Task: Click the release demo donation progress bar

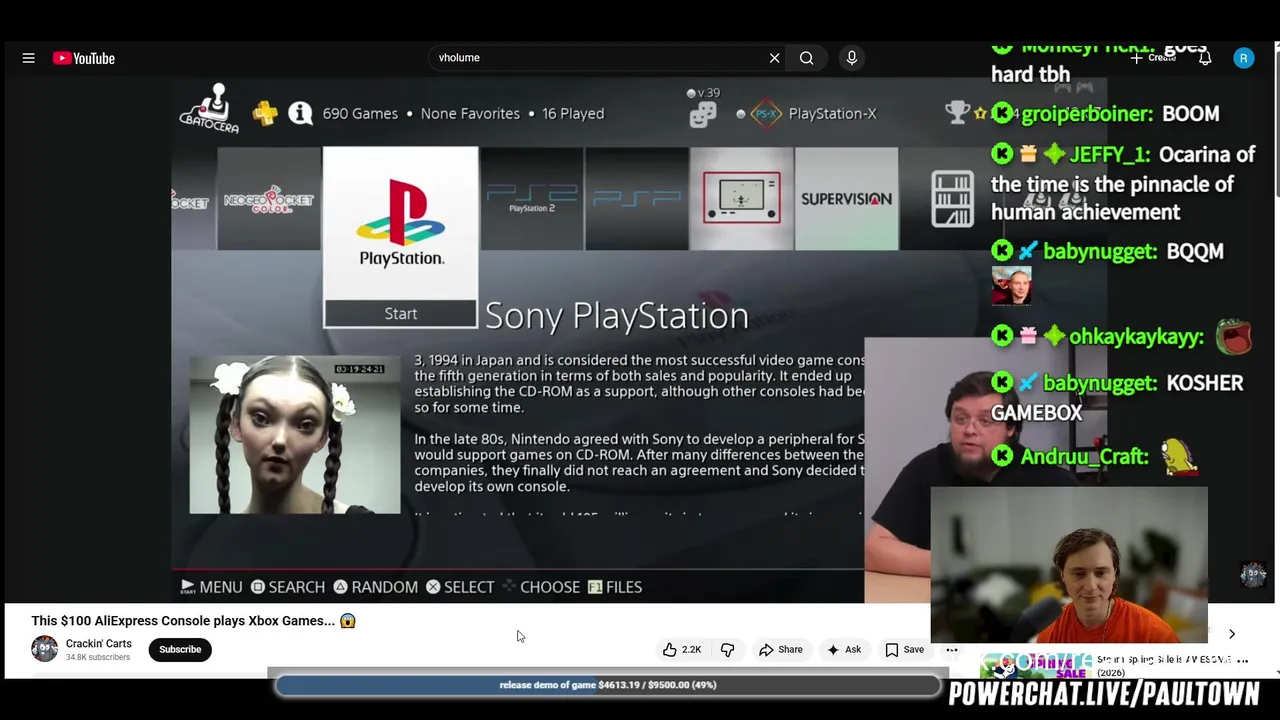Action: 608,685
